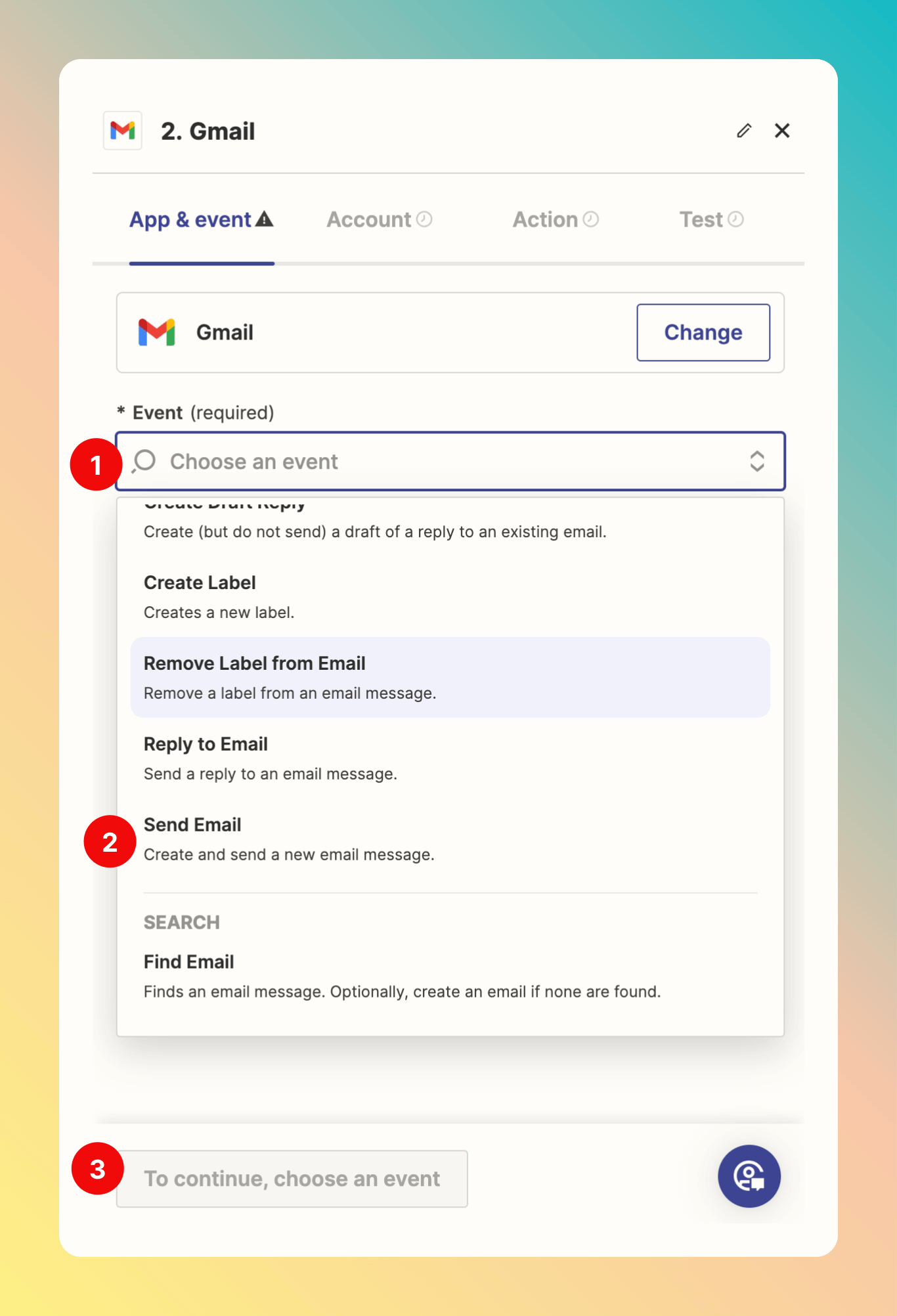Click the SEARCH section heading
The height and width of the screenshot is (1316, 897).
[x=182, y=922]
